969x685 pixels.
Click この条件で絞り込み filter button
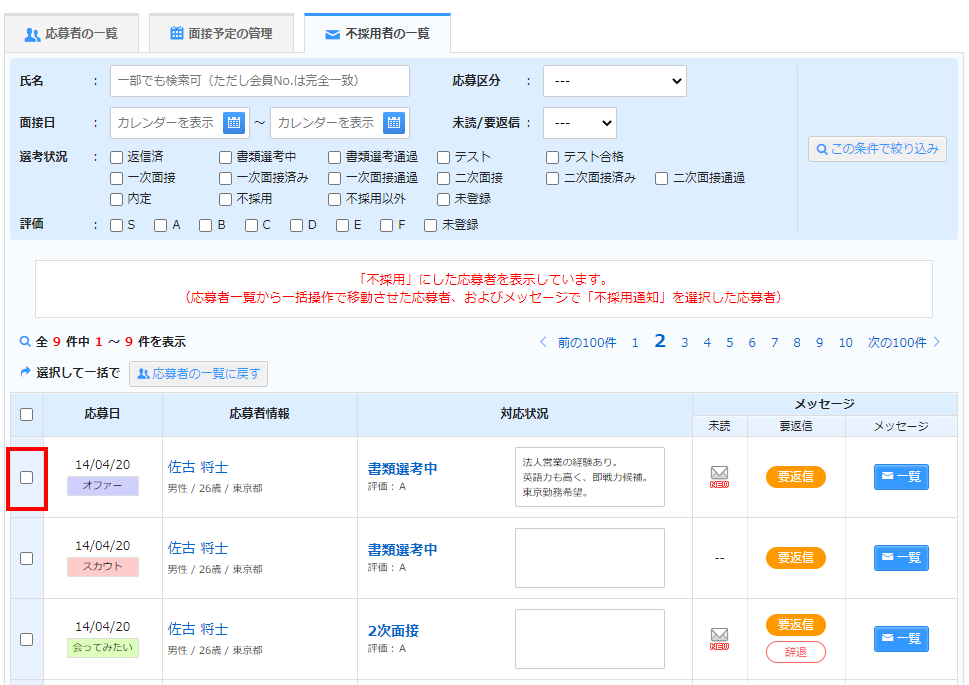pyautogui.click(x=878, y=149)
